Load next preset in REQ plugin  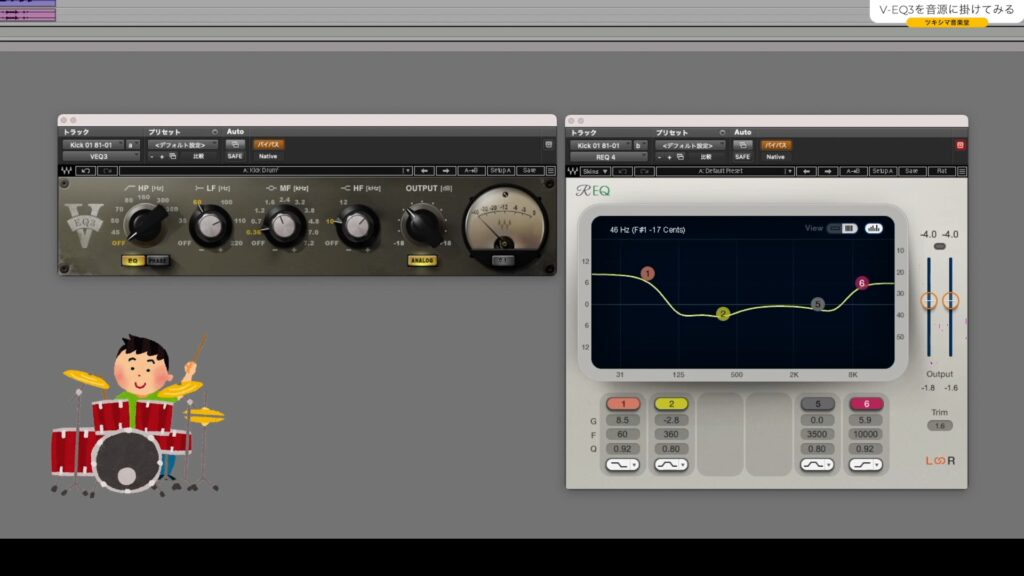click(x=828, y=171)
